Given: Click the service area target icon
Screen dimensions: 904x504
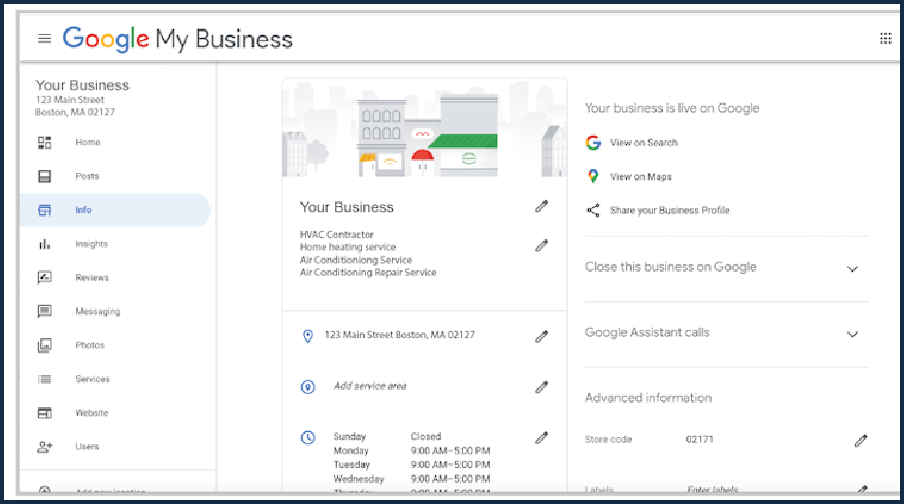Looking at the screenshot, I should [x=308, y=387].
